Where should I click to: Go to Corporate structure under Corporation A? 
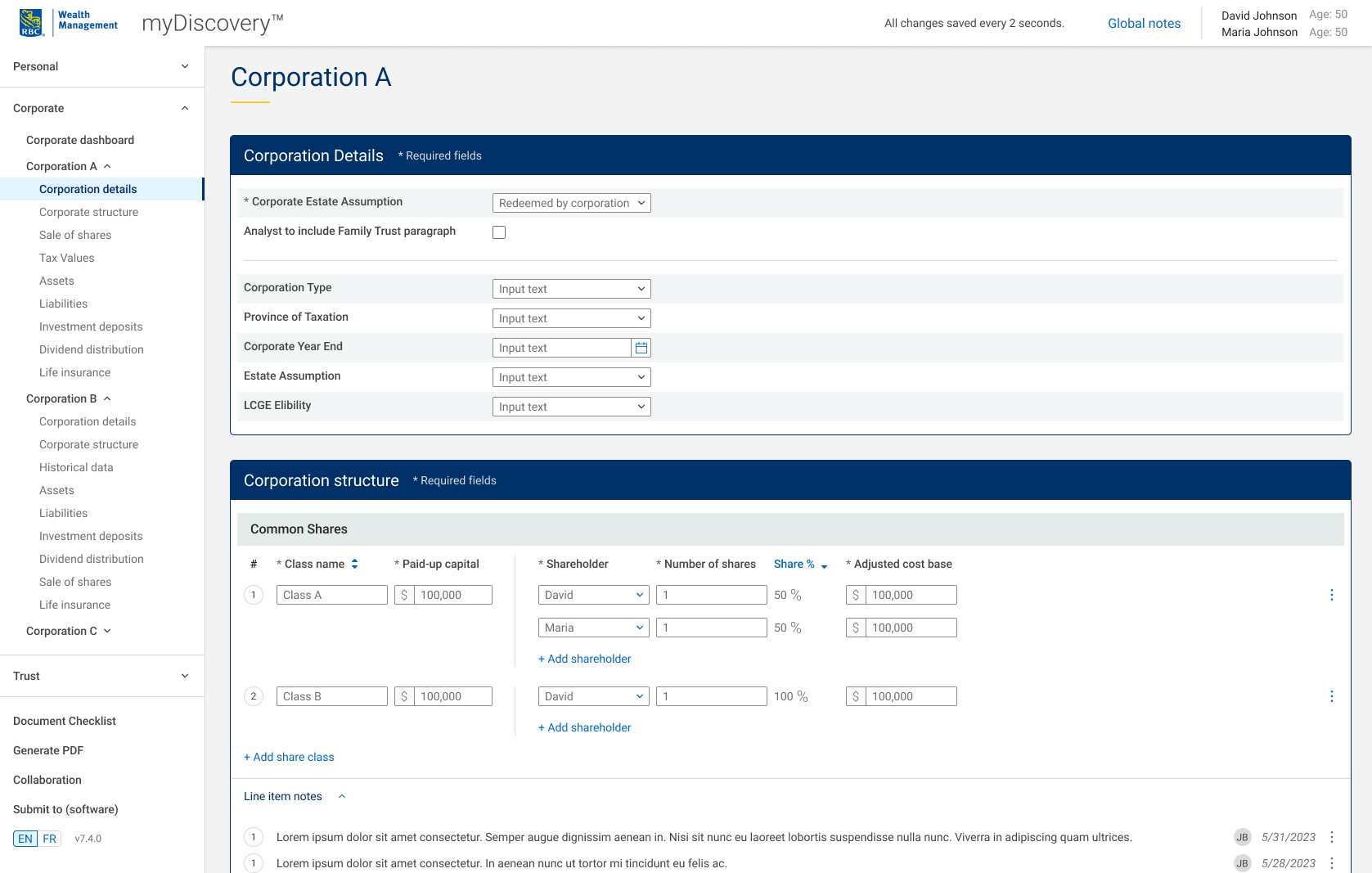(88, 212)
